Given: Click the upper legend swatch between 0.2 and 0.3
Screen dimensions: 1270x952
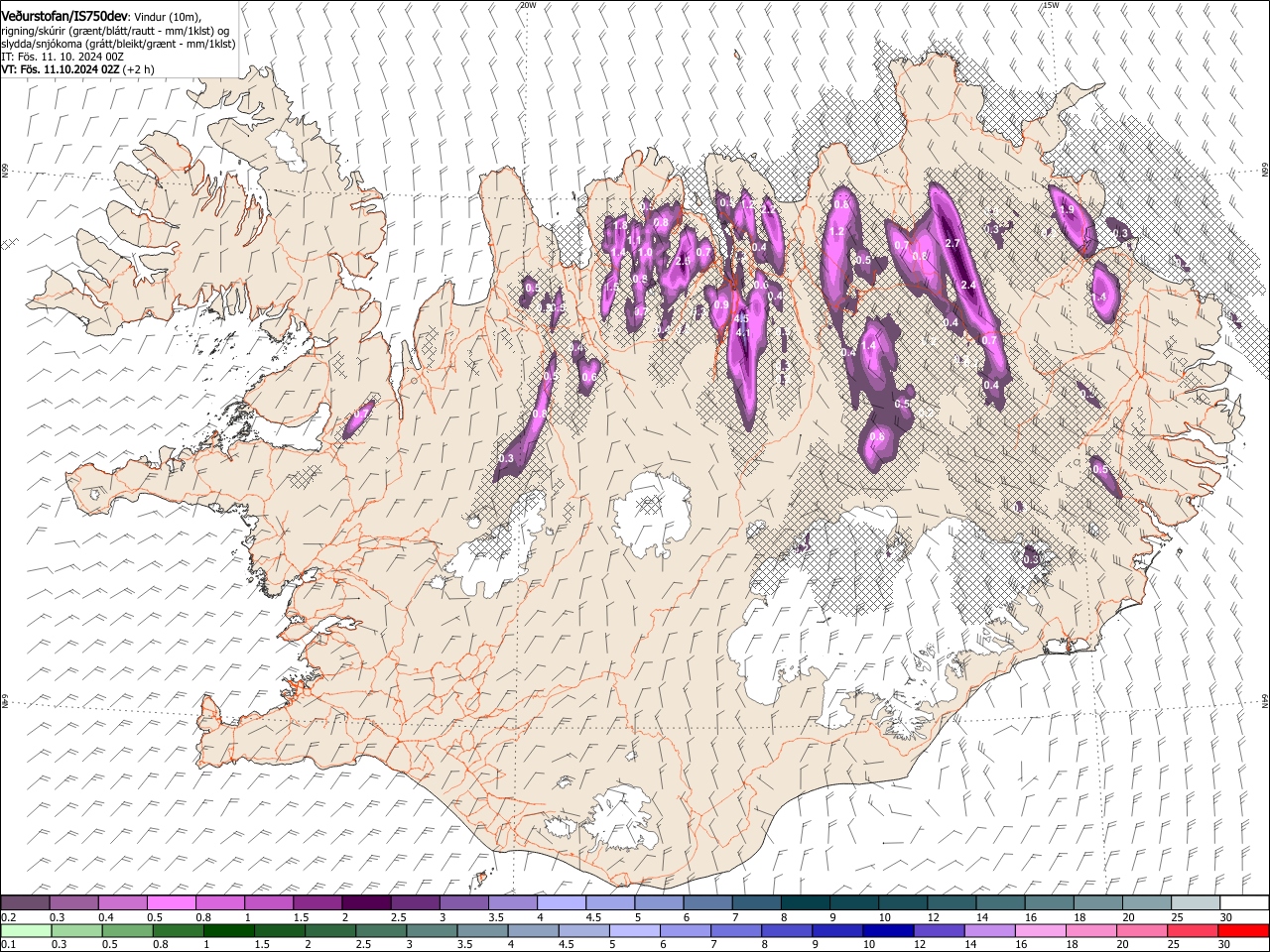Looking at the screenshot, I should coord(25,902).
